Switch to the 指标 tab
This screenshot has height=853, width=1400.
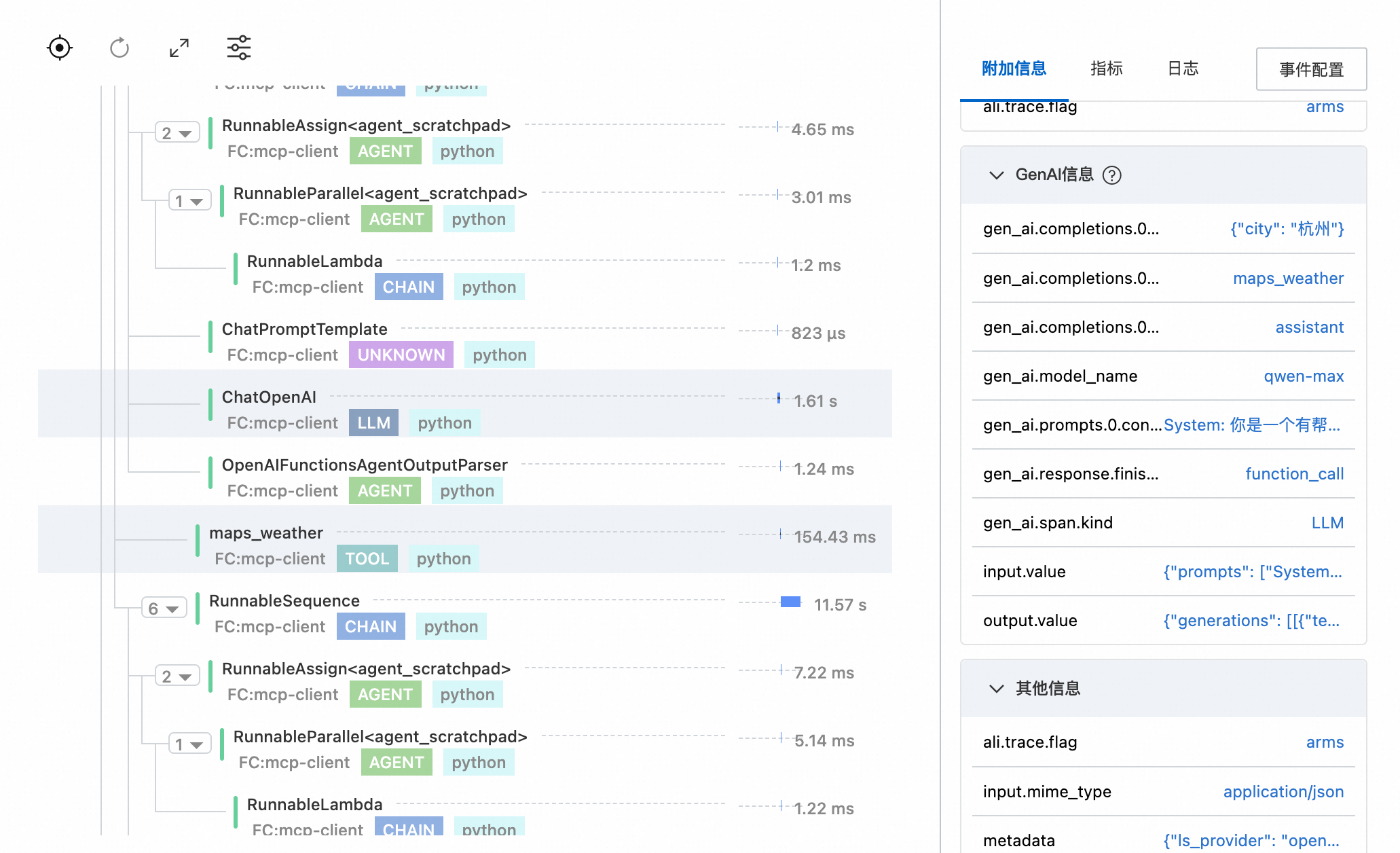[x=1106, y=69]
